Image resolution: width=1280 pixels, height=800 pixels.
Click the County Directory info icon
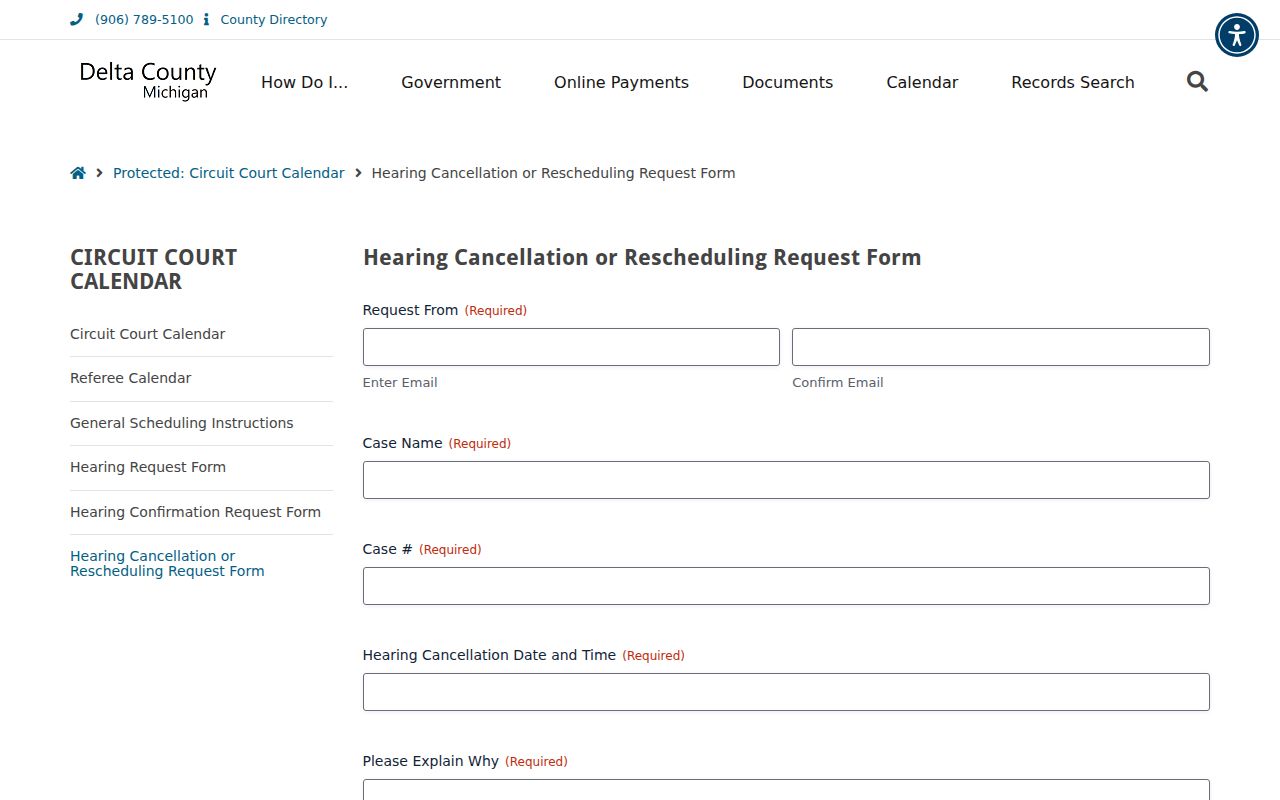[x=206, y=19]
